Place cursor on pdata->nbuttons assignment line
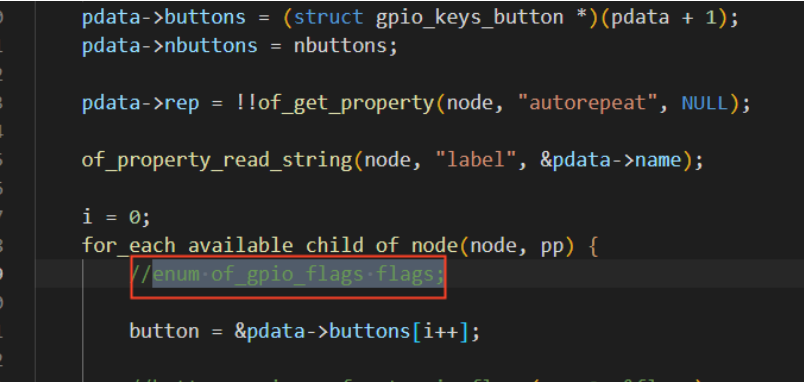This screenshot has width=804, height=382. (239, 46)
